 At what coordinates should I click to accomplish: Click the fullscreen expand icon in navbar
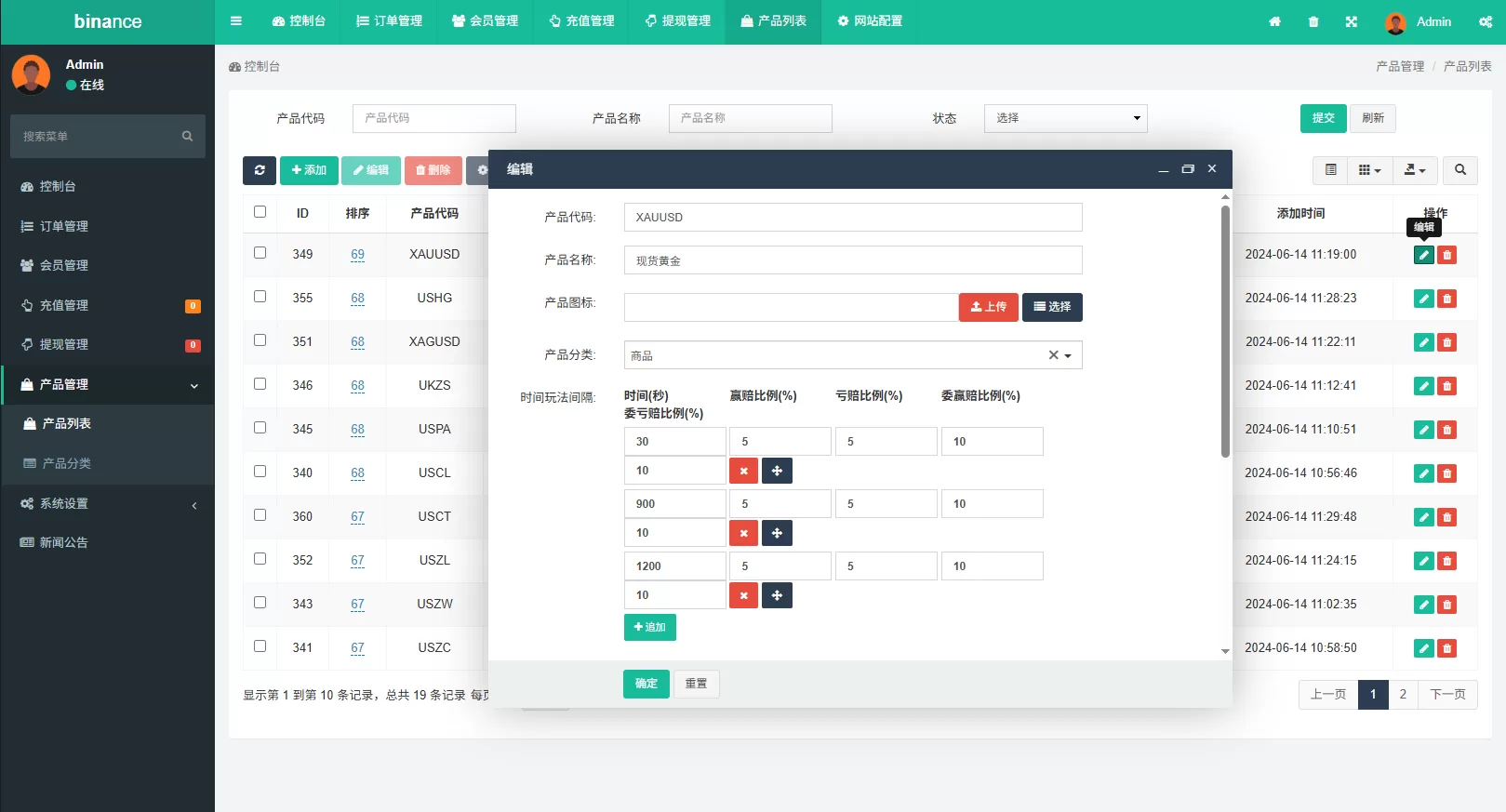pyautogui.click(x=1352, y=21)
